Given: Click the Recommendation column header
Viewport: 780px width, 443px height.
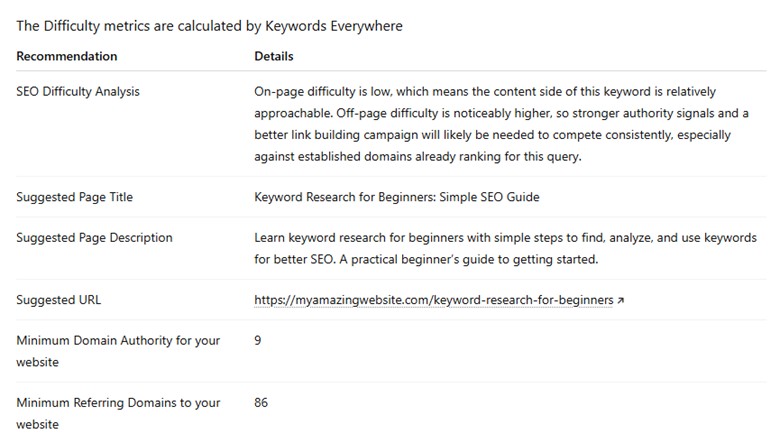Looking at the screenshot, I should point(67,56).
